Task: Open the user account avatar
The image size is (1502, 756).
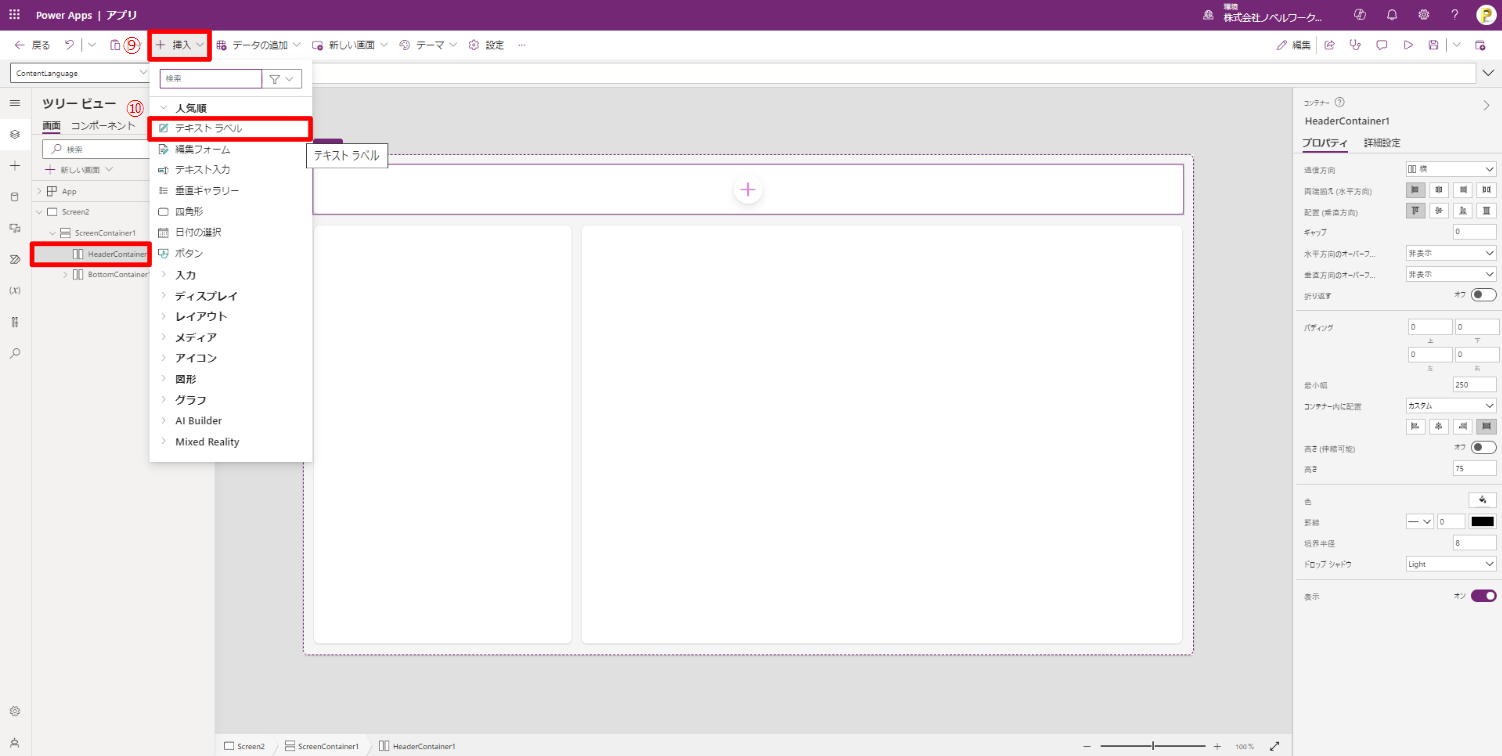Action: click(x=1486, y=15)
